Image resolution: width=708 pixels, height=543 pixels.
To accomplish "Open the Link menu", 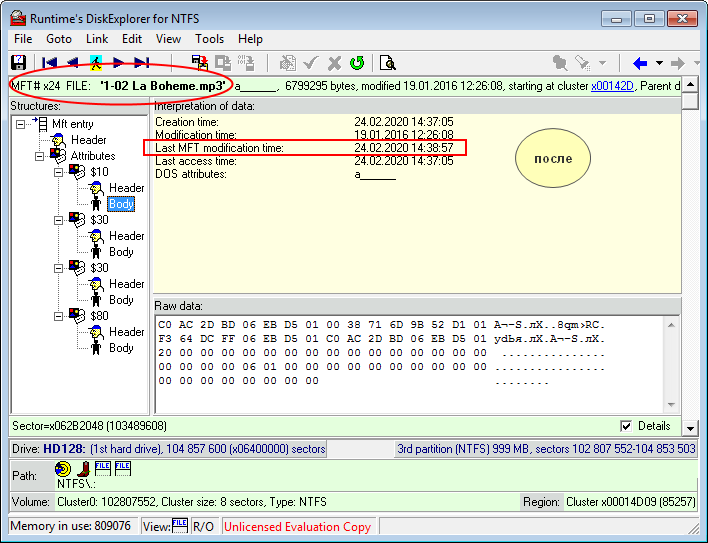I will (x=97, y=39).
